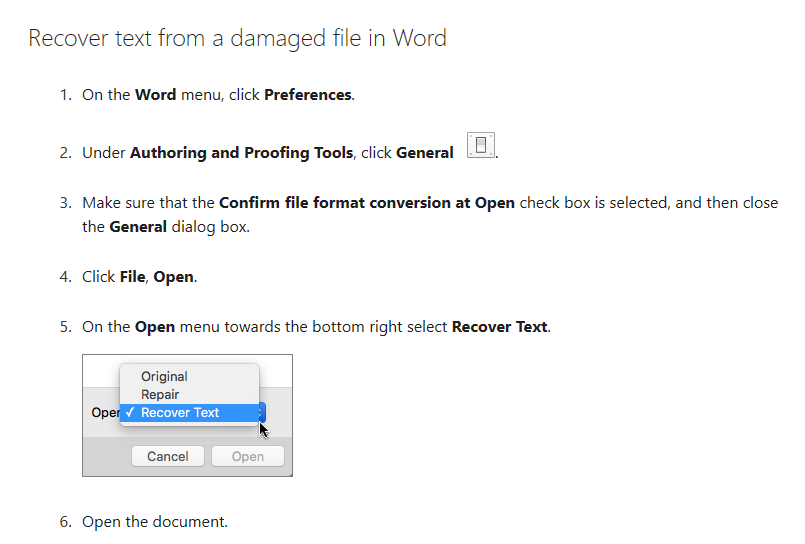Click the General preferences icon in step 2
The image size is (805, 544).
coord(481,145)
